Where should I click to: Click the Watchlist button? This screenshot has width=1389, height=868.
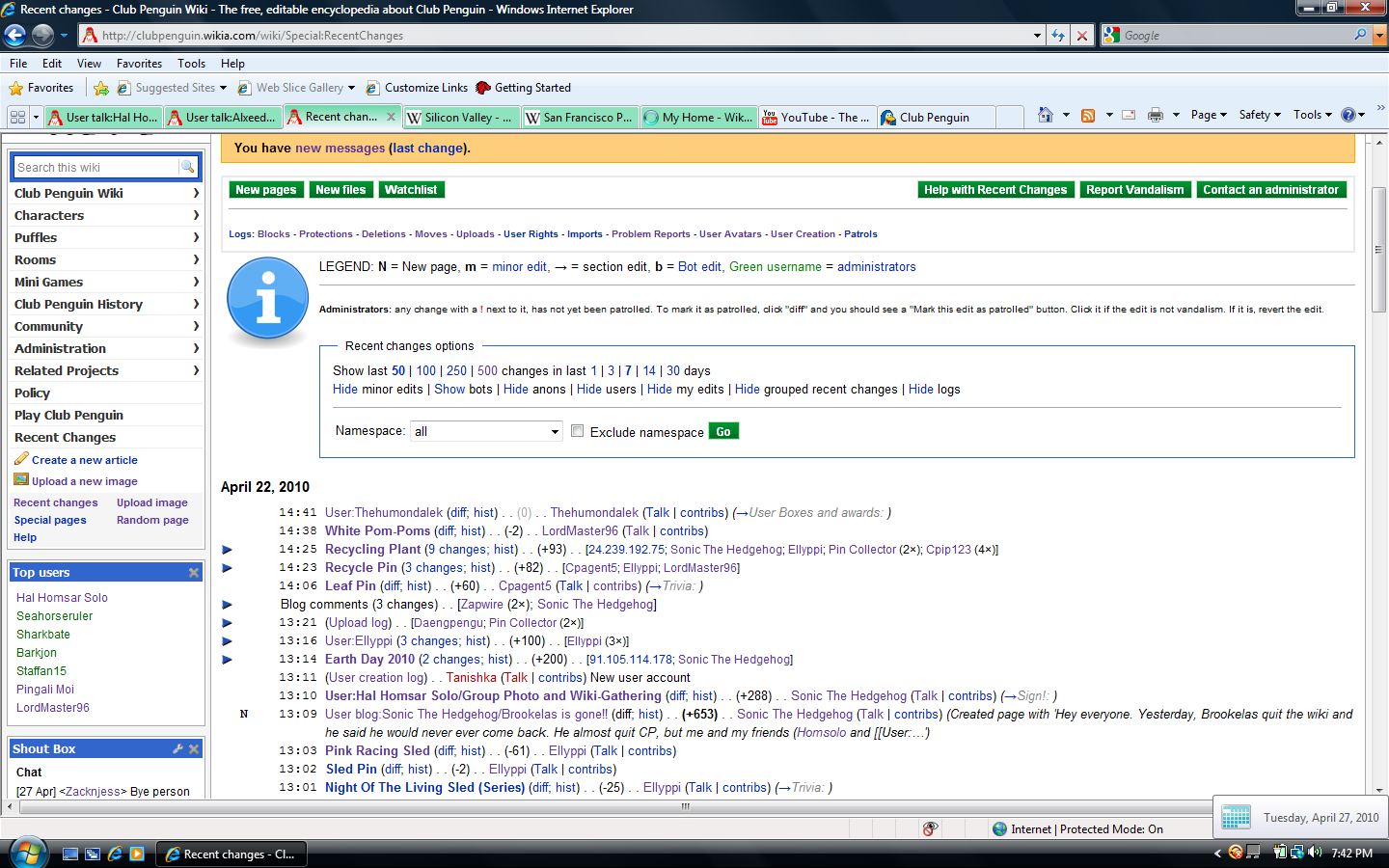point(411,190)
